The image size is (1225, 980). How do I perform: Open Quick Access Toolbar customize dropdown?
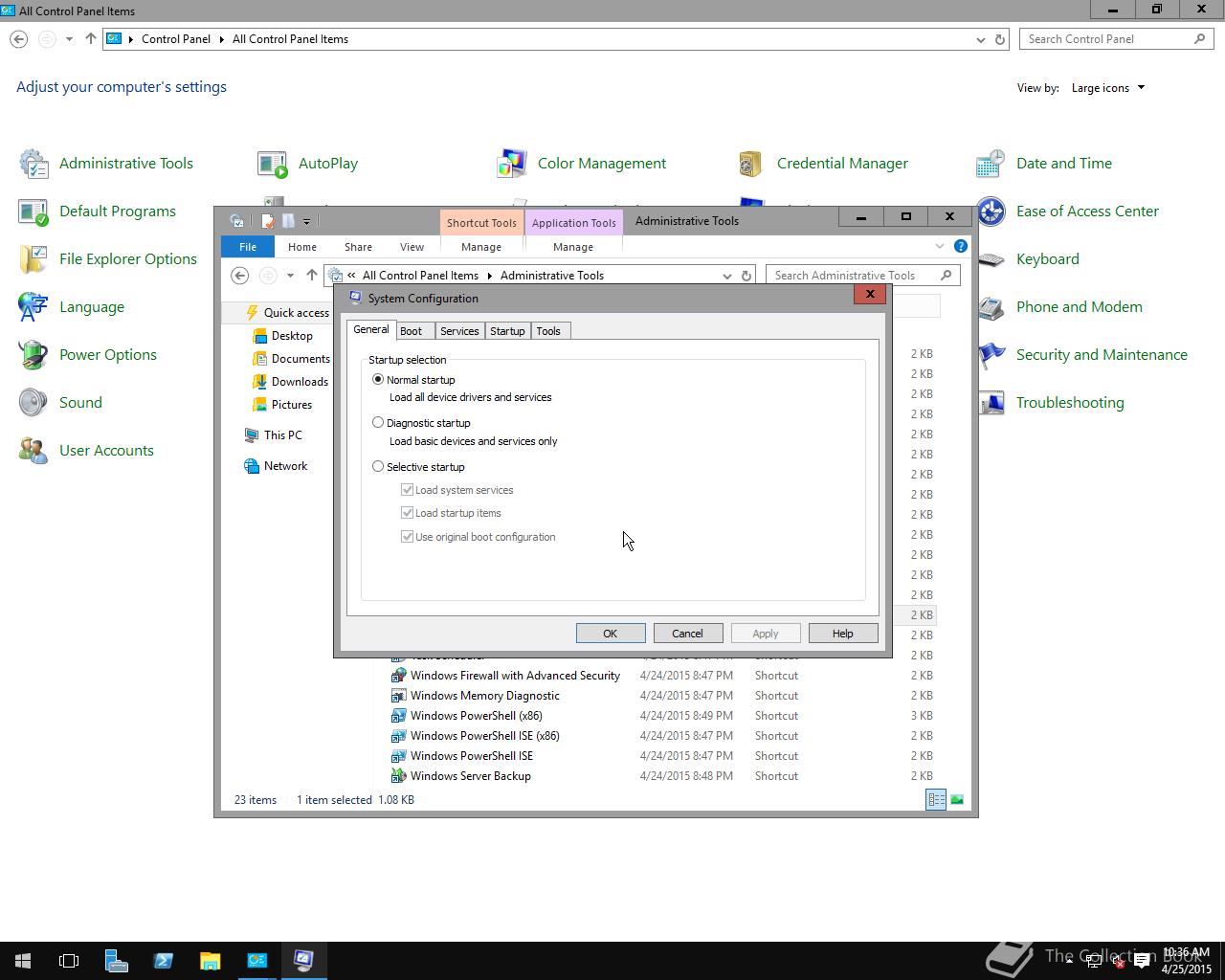pos(306,221)
